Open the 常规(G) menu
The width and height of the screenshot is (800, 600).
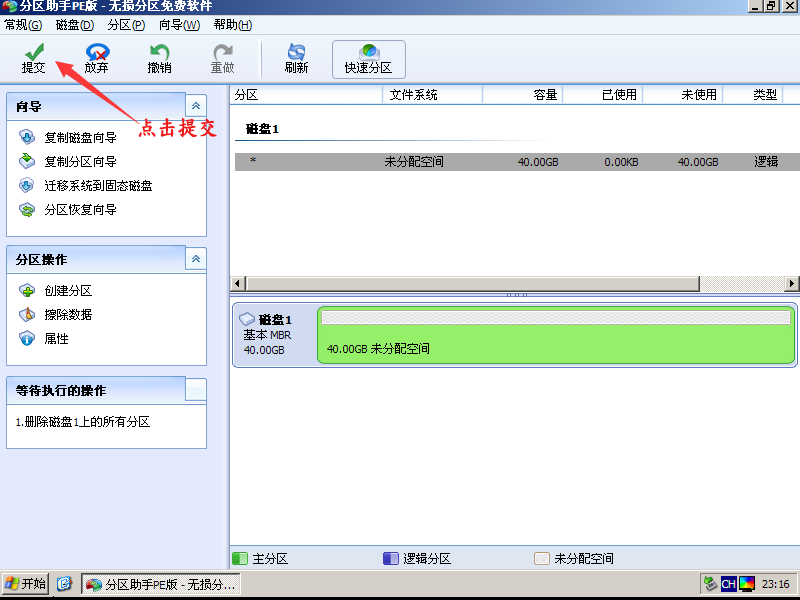coord(23,24)
